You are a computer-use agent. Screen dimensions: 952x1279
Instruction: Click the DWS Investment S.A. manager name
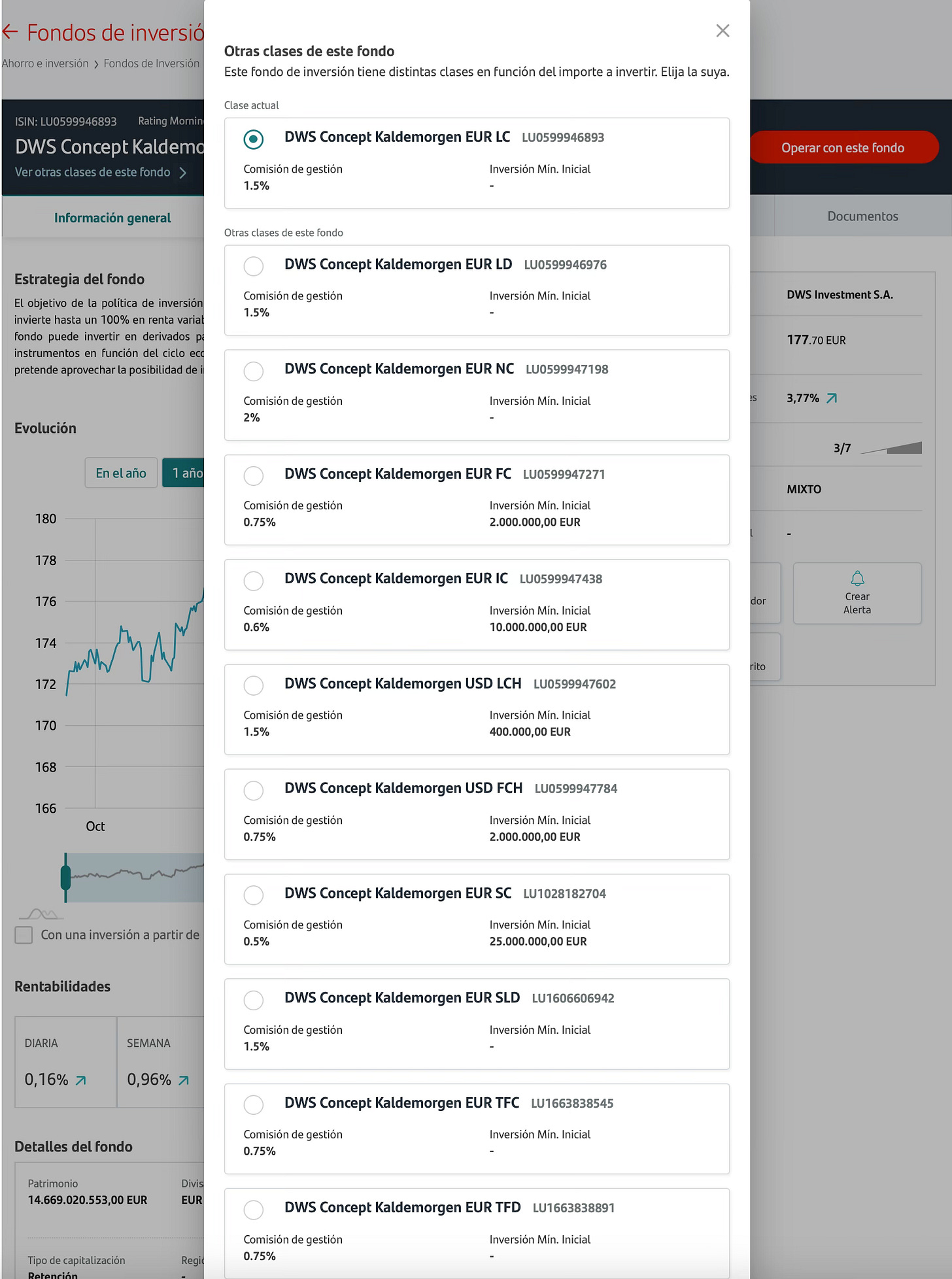click(840, 295)
